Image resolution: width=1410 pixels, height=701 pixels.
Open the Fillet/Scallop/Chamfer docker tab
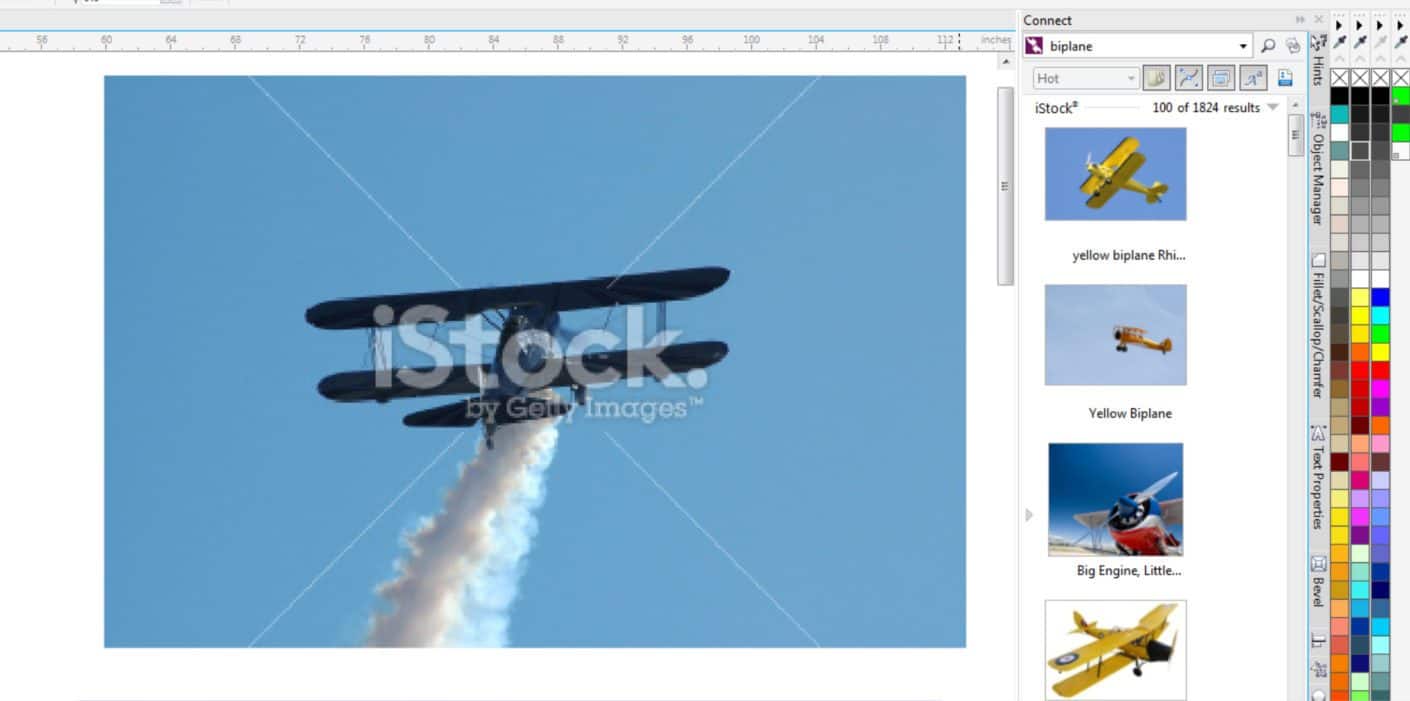tap(1318, 325)
